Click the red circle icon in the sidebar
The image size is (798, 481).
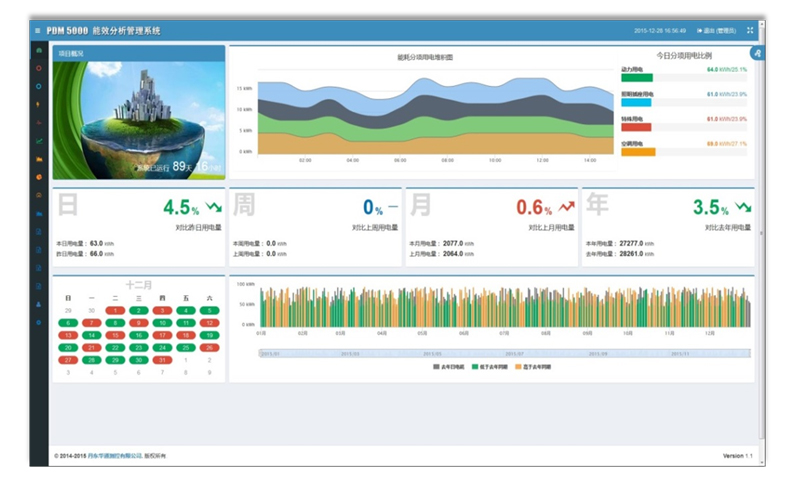(38, 68)
